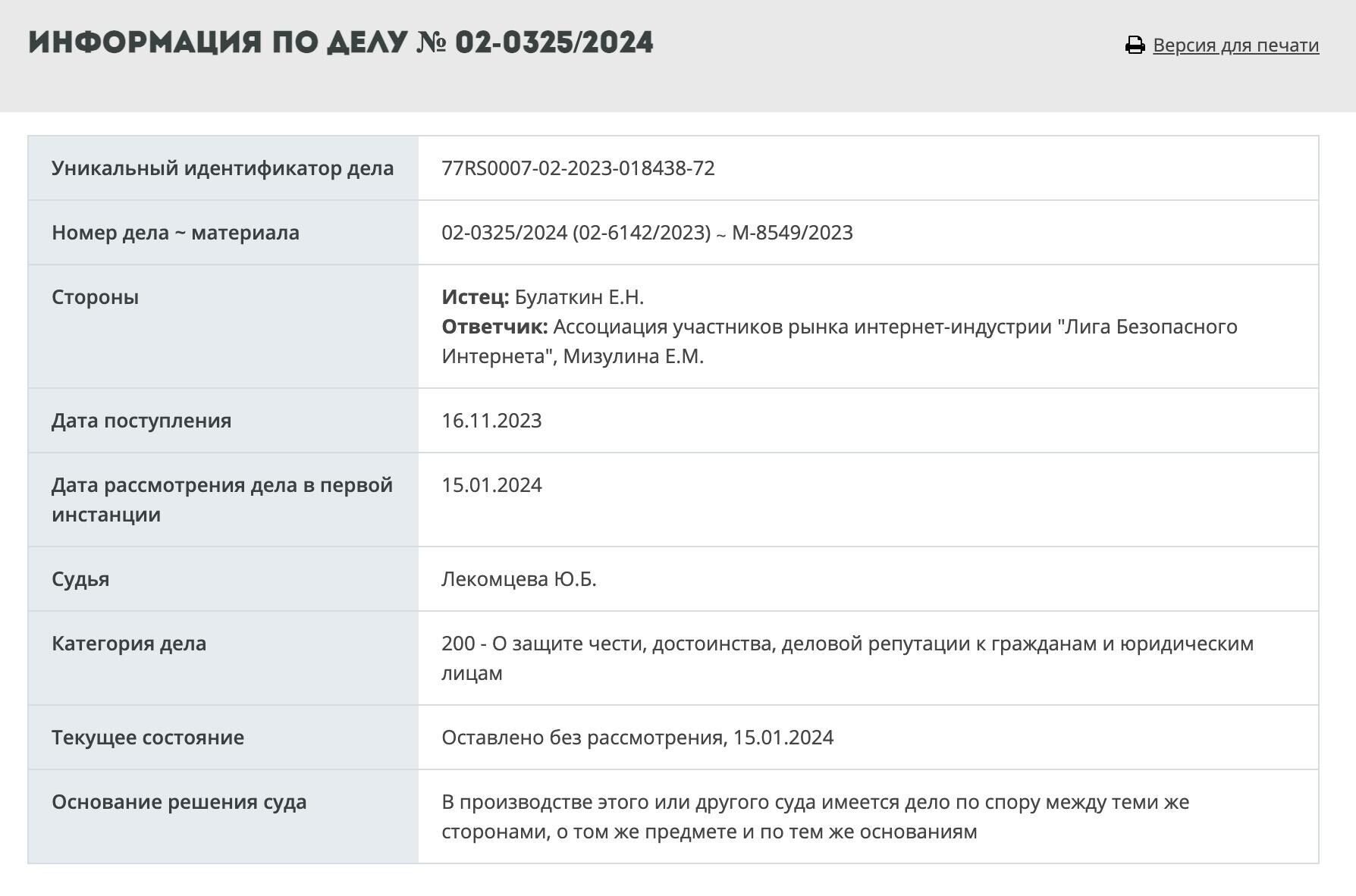Select the label 'Дата поступления'
This screenshot has width=1356, height=896.
(141, 421)
